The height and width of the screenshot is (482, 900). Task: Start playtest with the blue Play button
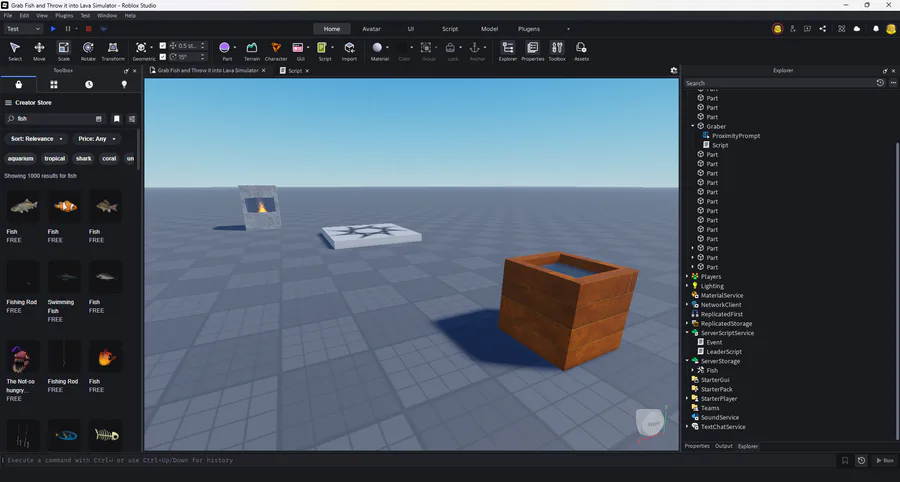(53, 29)
